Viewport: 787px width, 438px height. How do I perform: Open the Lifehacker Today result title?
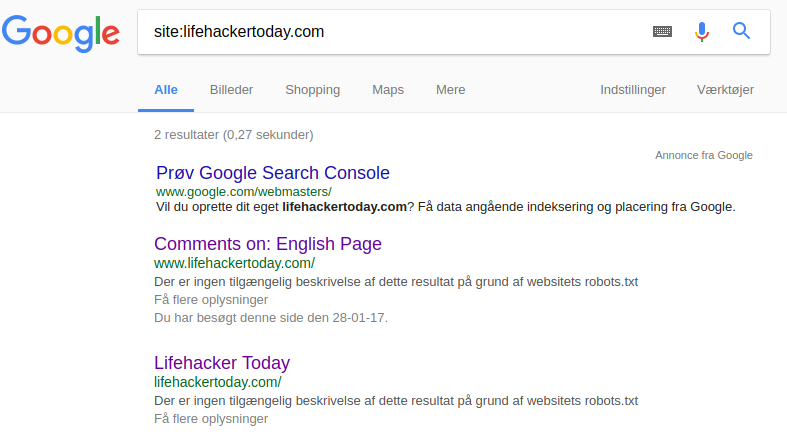[222, 363]
